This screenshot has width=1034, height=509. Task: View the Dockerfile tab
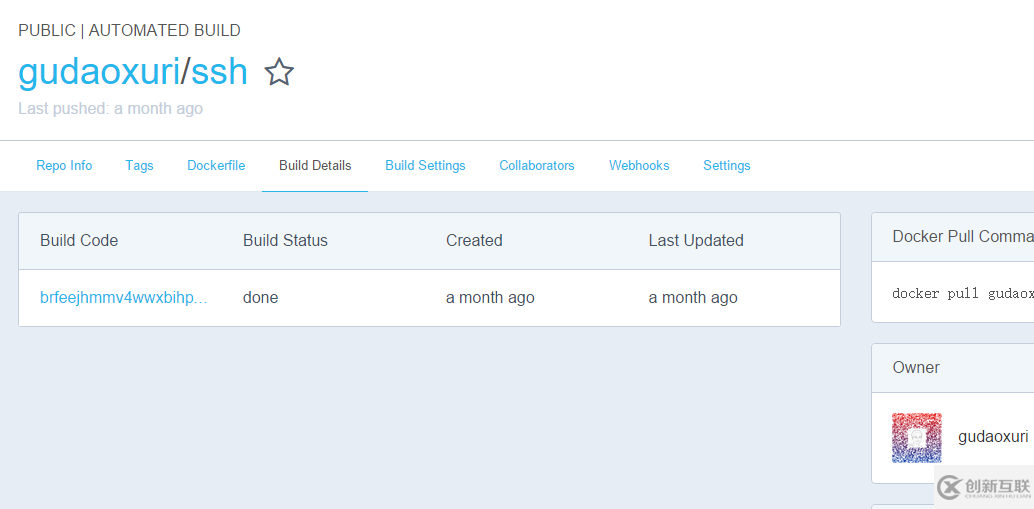(x=216, y=165)
